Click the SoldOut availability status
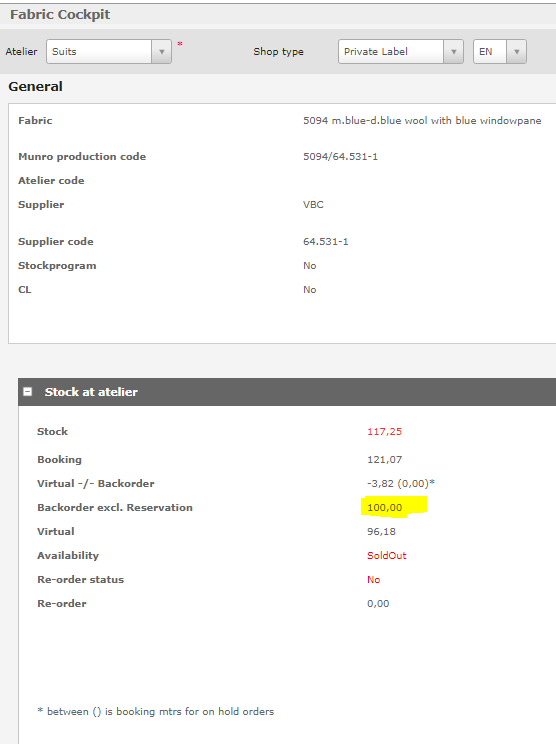Viewport: 556px width, 744px height. tap(387, 556)
